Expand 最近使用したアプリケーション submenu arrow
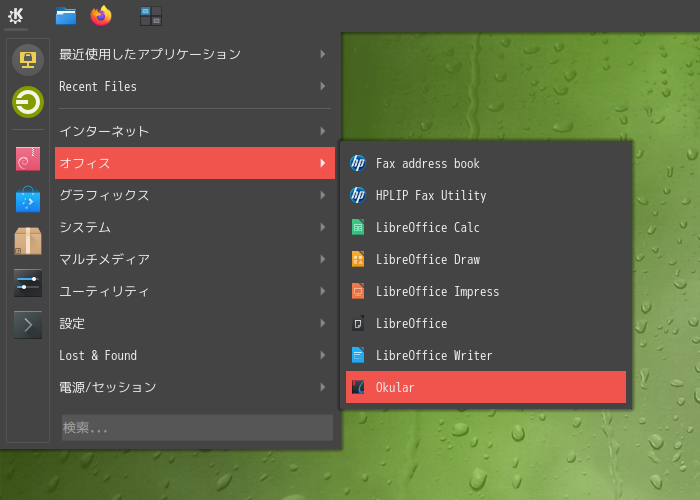 pyautogui.click(x=322, y=54)
